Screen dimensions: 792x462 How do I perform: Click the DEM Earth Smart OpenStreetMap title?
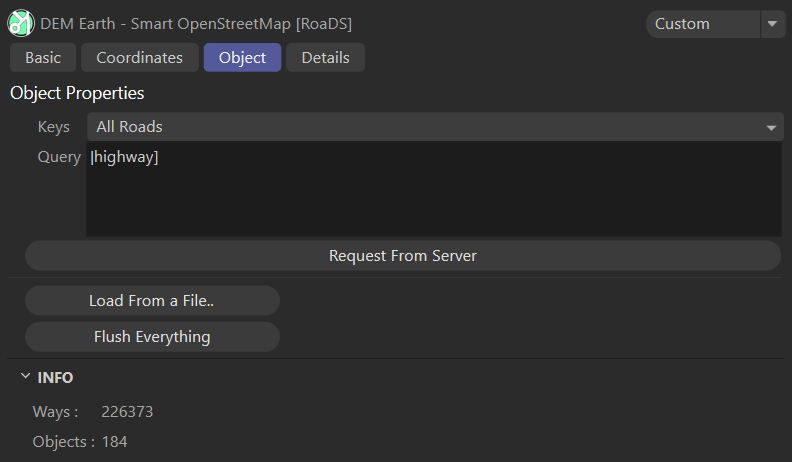pos(196,24)
